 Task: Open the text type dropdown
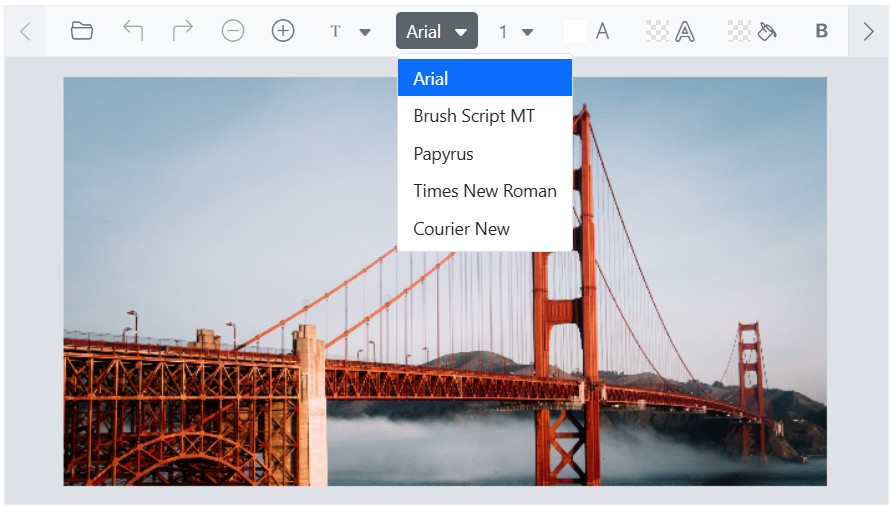[350, 31]
